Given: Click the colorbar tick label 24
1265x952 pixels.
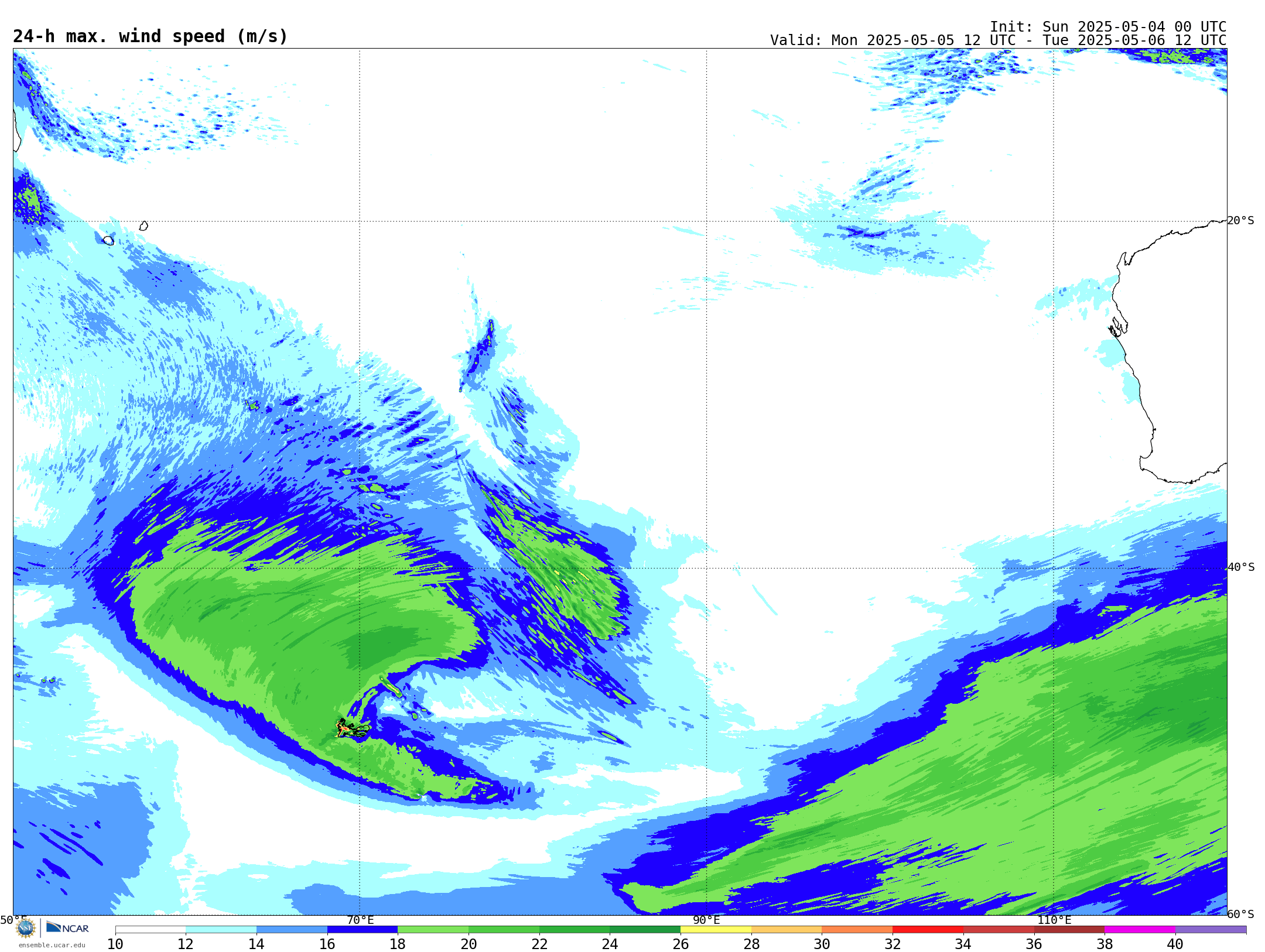Looking at the screenshot, I should click(x=610, y=944).
